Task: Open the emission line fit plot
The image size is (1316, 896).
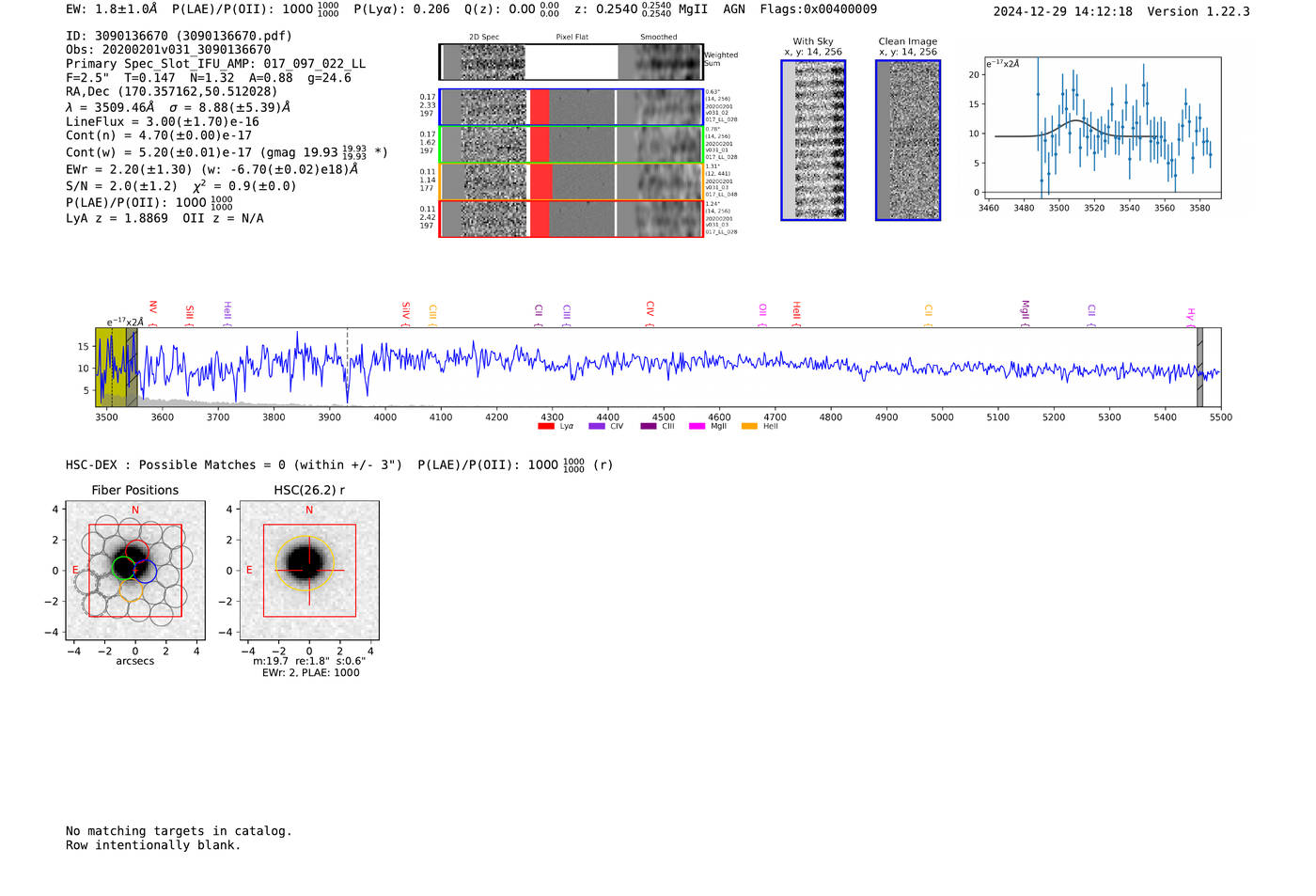Action: 1102,127
